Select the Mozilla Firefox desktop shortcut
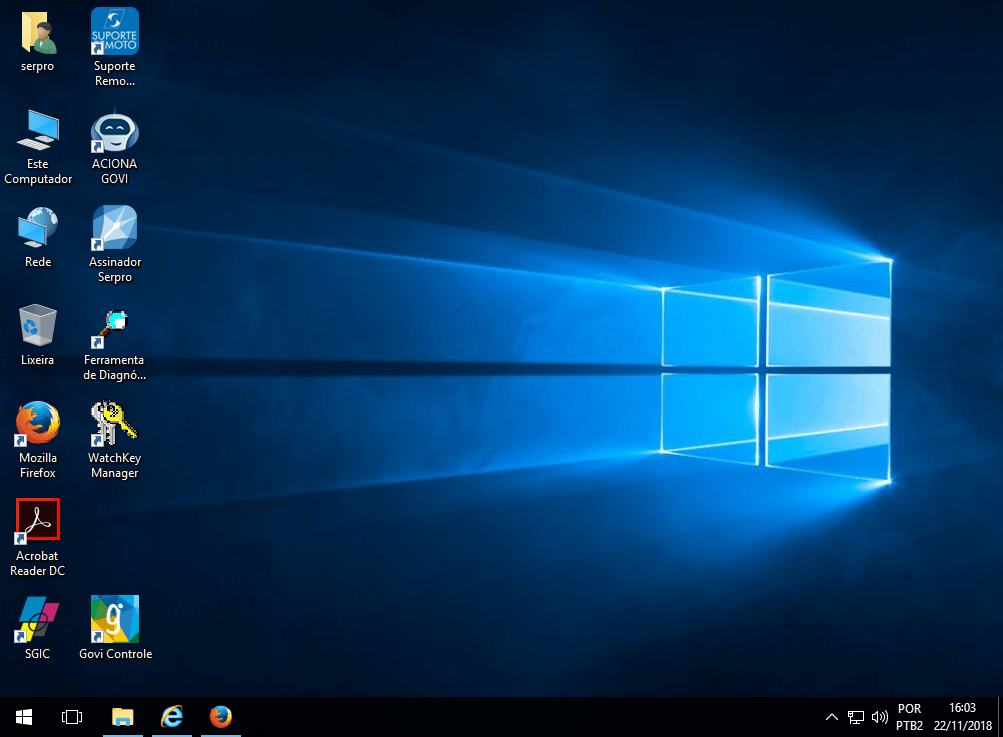The image size is (1003, 737). tap(38, 424)
